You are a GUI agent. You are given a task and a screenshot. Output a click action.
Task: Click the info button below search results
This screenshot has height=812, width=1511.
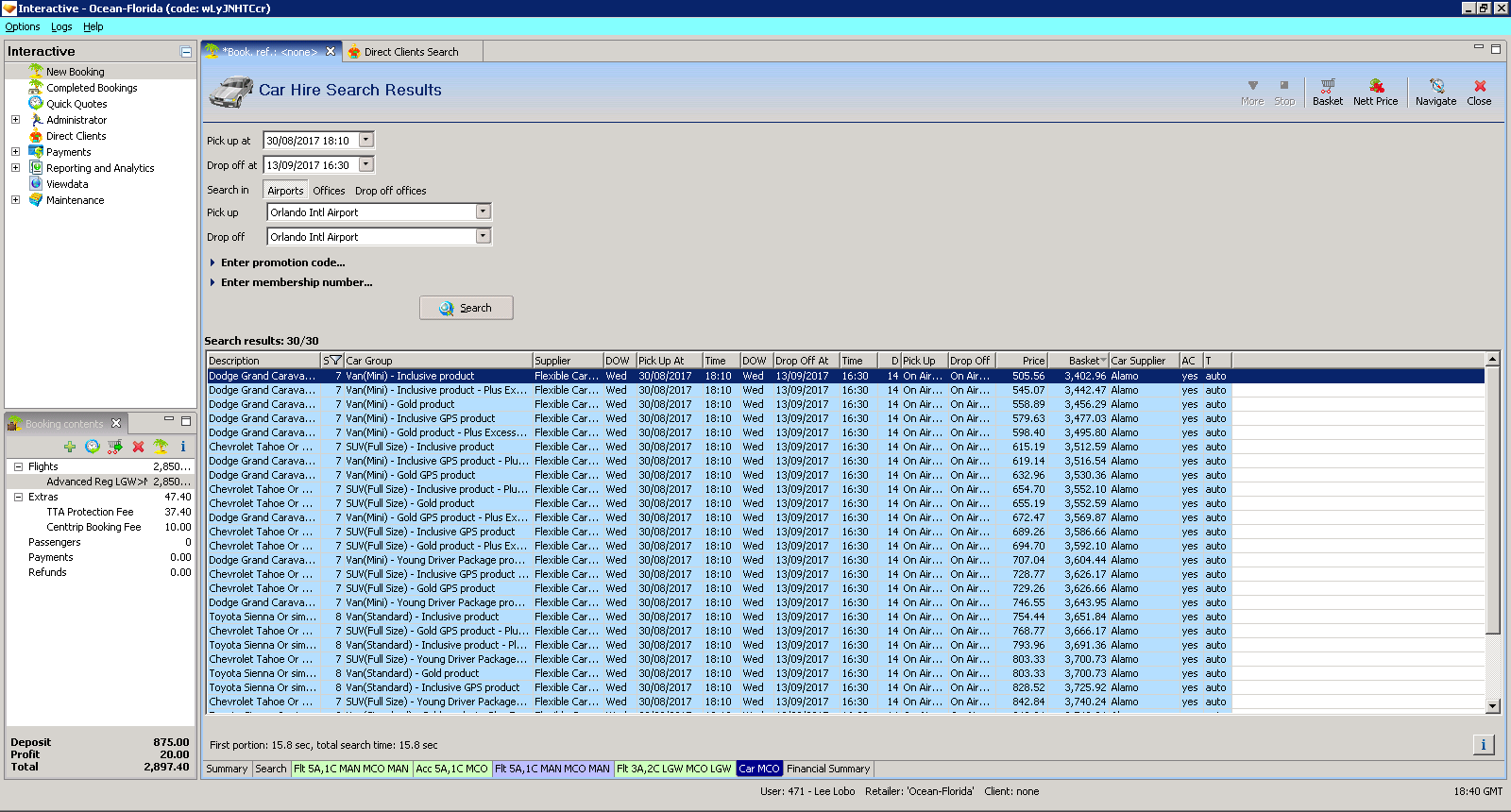(x=1483, y=745)
